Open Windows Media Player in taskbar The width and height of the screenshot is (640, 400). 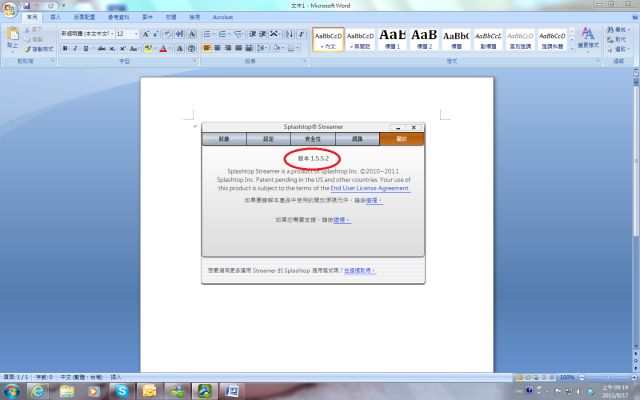point(93,391)
